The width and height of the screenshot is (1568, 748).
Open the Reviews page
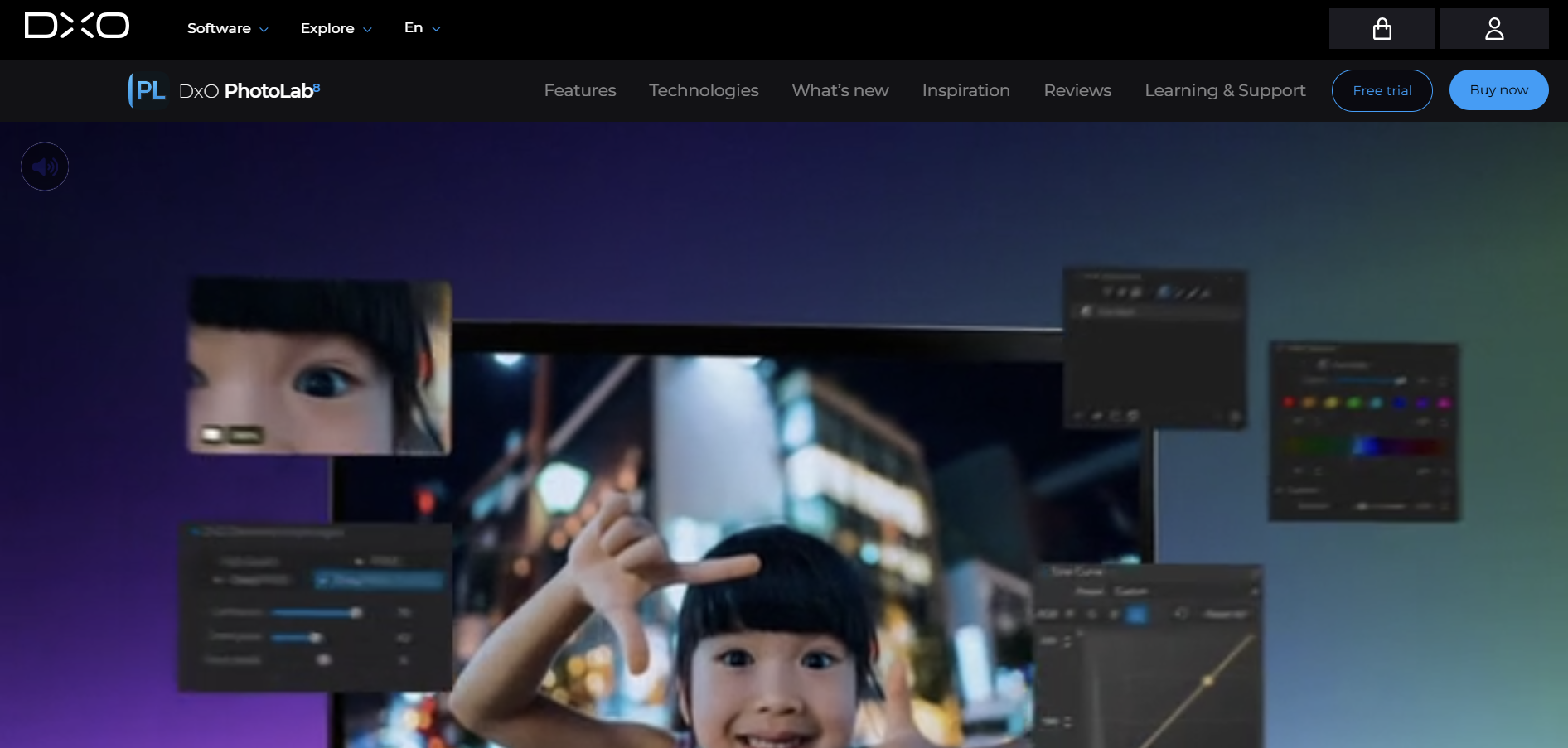pos(1077,90)
